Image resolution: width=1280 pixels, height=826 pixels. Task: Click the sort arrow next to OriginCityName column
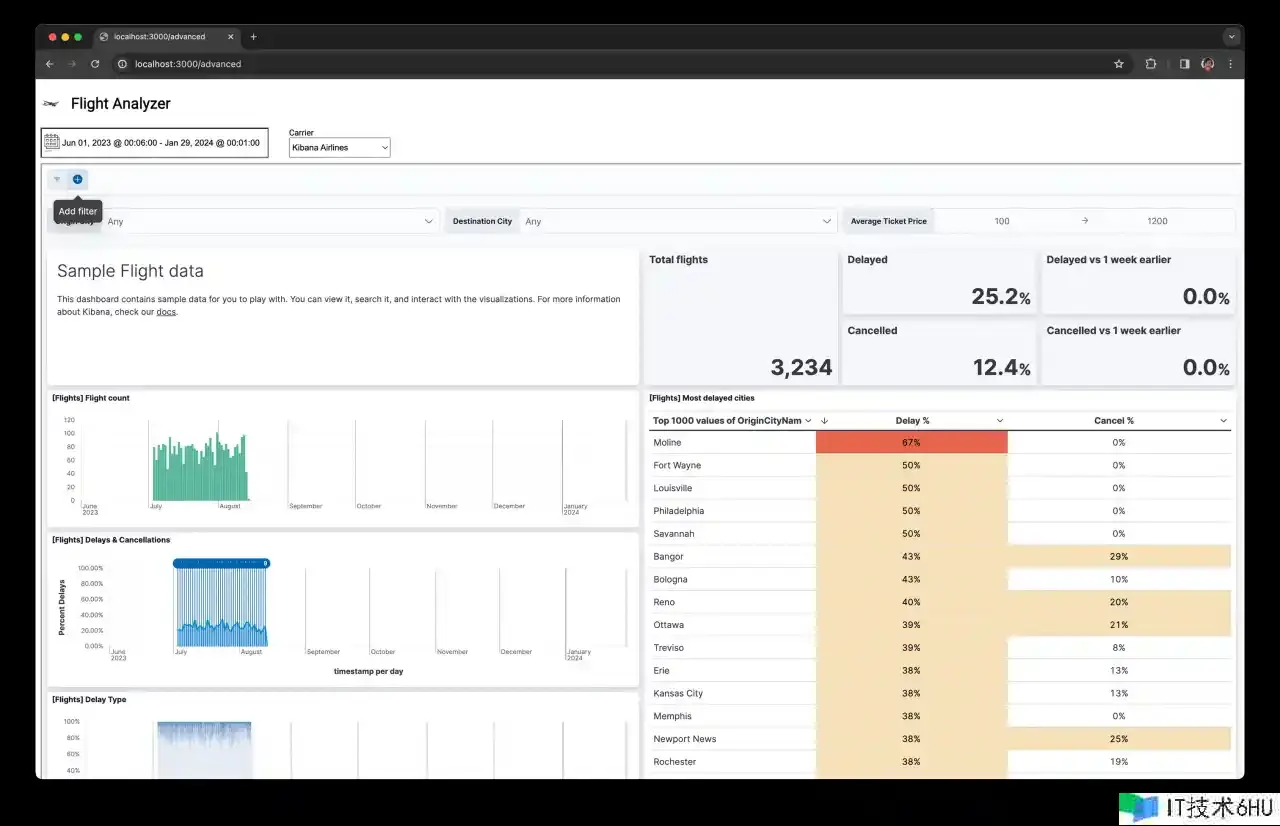tap(824, 421)
